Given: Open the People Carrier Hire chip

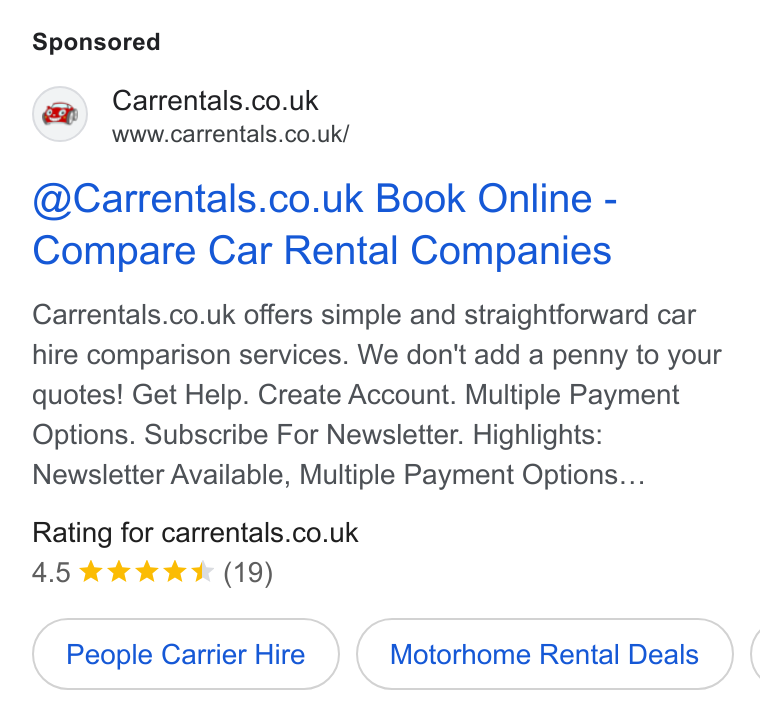Looking at the screenshot, I should [186, 654].
